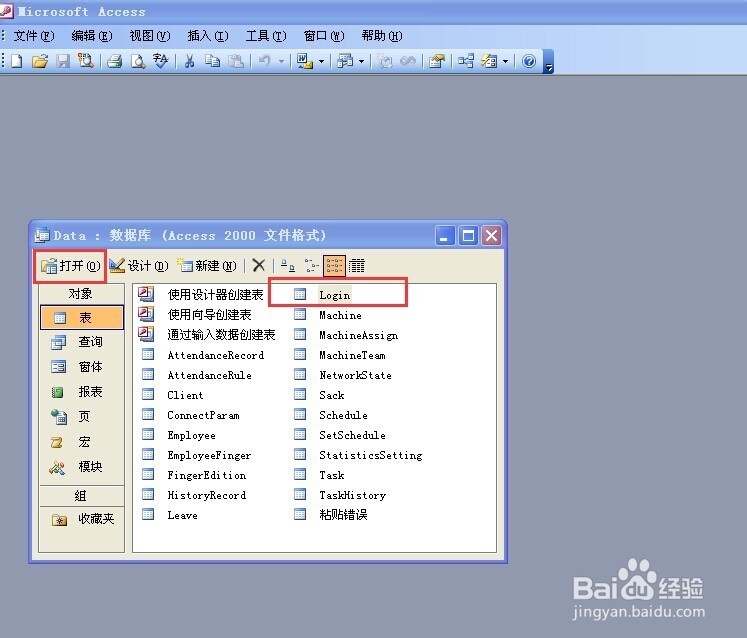Click the Open folder toolbar icon
Image resolution: width=747 pixels, height=638 pixels.
[40, 61]
